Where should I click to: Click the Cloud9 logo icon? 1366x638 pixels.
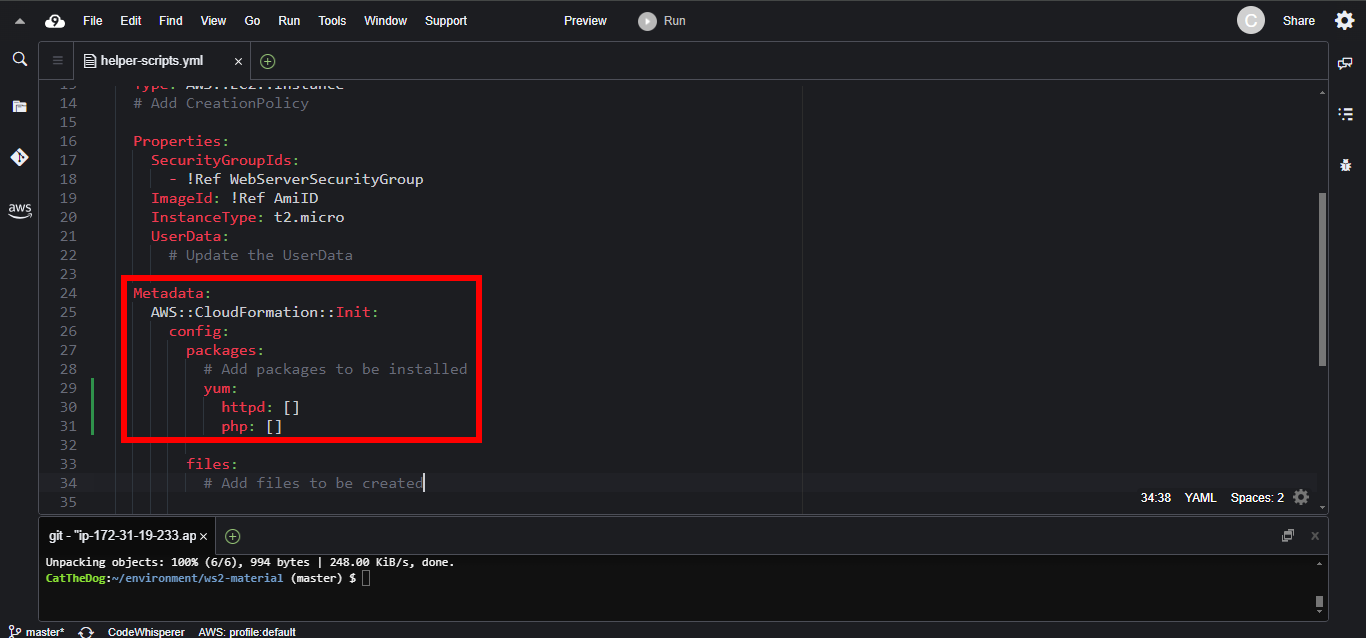click(x=55, y=21)
